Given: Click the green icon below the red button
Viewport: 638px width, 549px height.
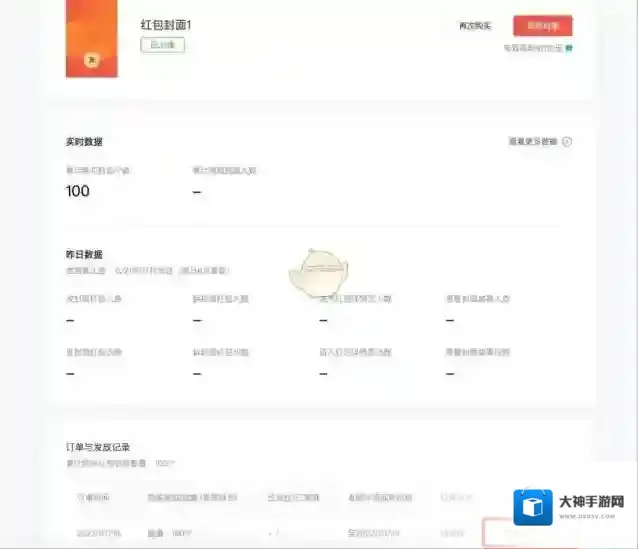Looking at the screenshot, I should click(x=569, y=48).
